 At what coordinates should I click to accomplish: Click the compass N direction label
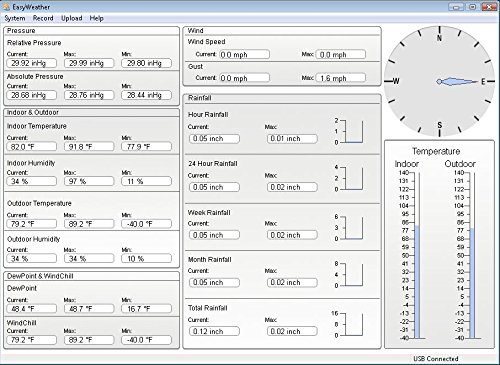pyautogui.click(x=439, y=38)
